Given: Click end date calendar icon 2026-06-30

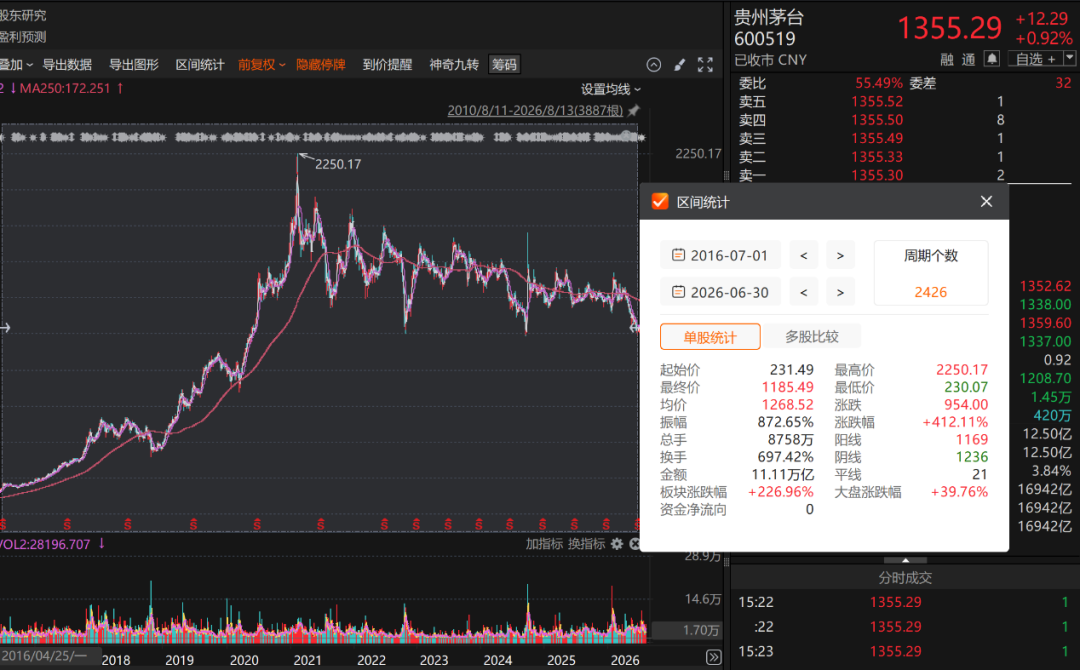Looking at the screenshot, I should click(678, 292).
